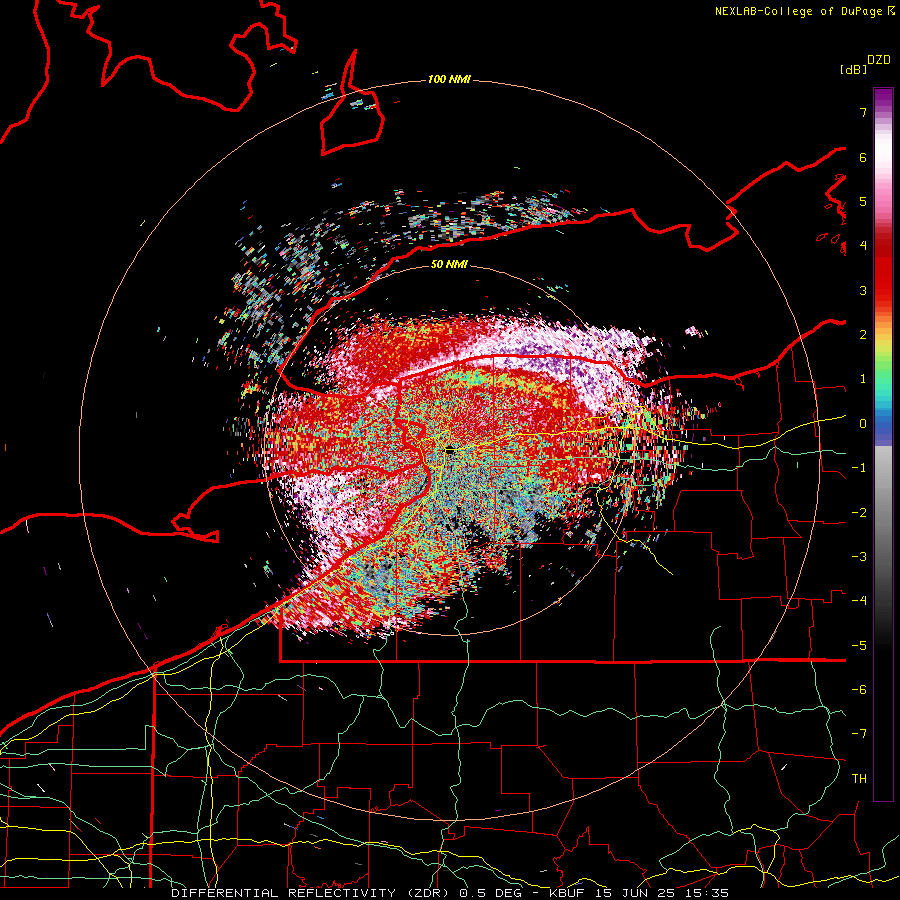
Task: Click the TH label on the color scale
Action: coord(859,779)
